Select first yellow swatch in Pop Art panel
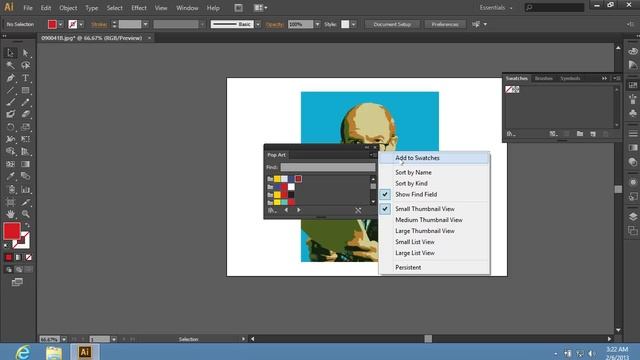The image size is (640, 360). tap(277, 179)
